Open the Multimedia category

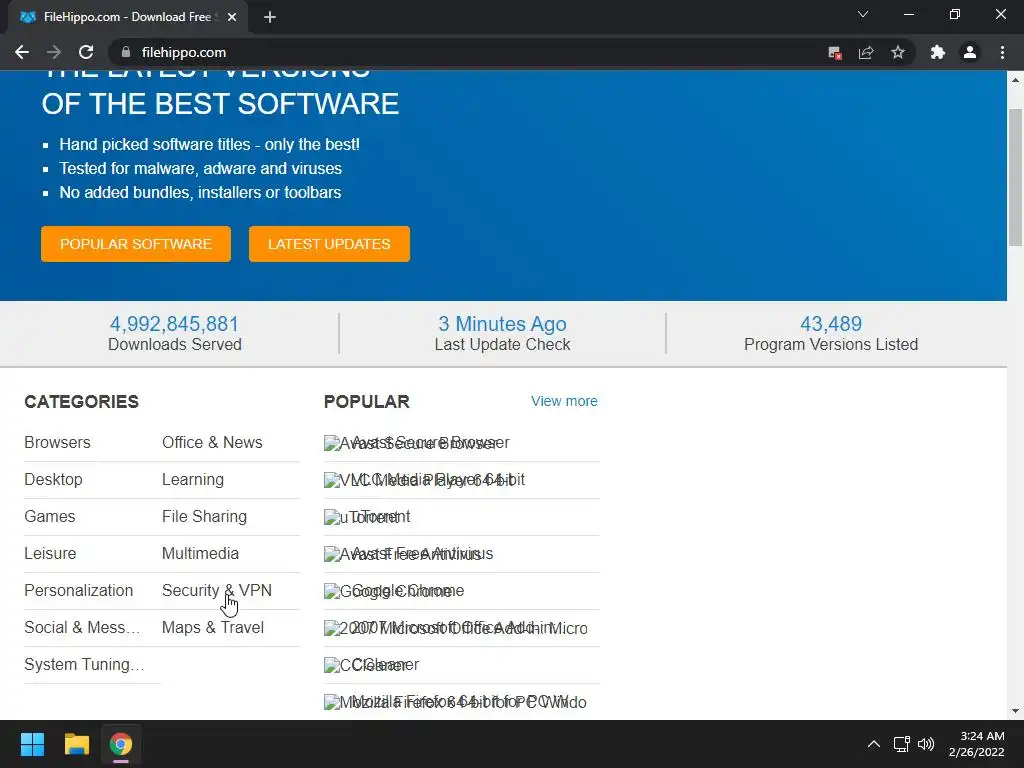click(x=200, y=554)
